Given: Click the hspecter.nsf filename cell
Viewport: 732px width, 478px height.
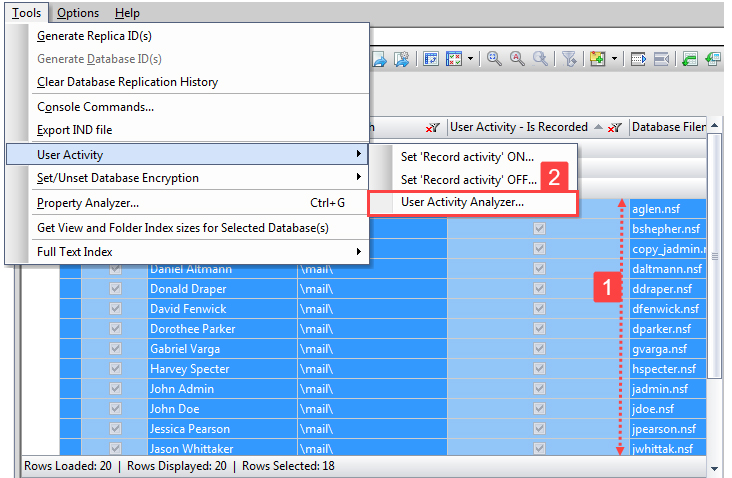Looking at the screenshot, I should (668, 369).
